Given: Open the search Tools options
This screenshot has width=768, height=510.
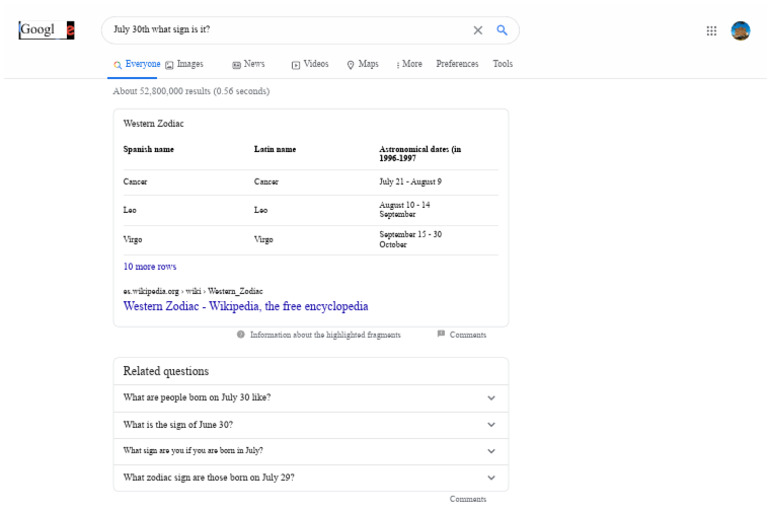Looking at the screenshot, I should [x=502, y=64].
